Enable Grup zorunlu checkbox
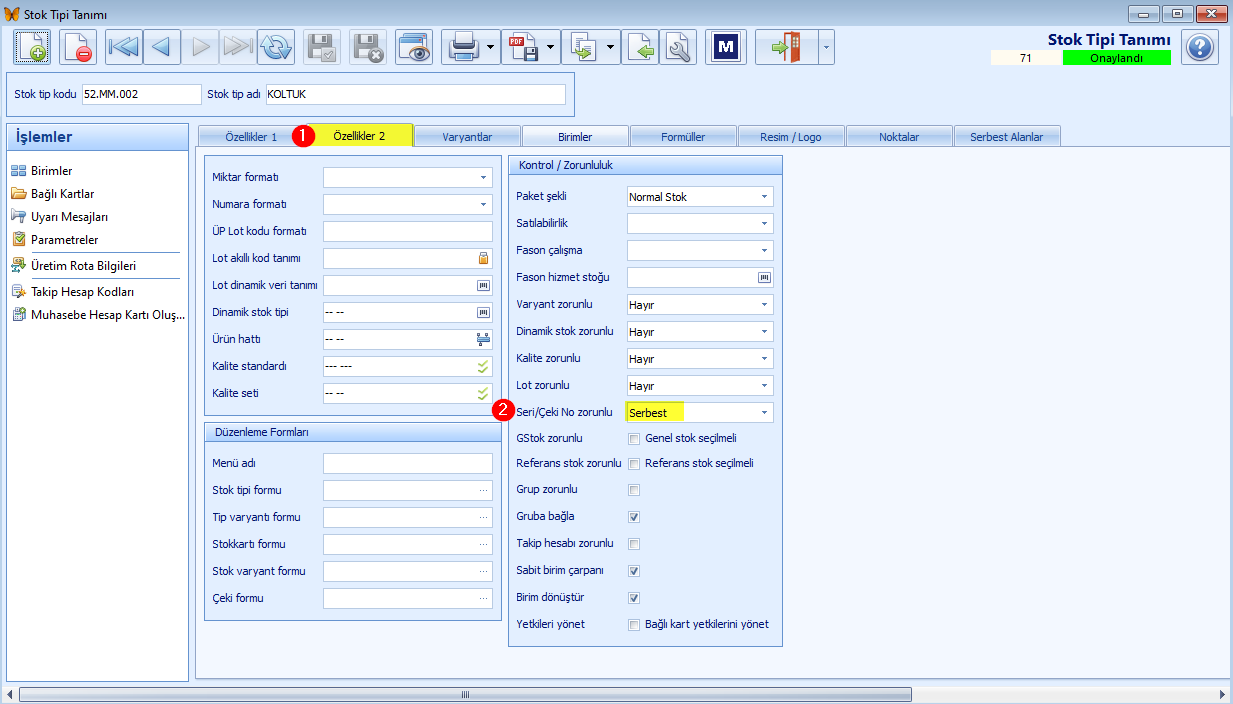This screenshot has height=704, width=1233. click(634, 490)
